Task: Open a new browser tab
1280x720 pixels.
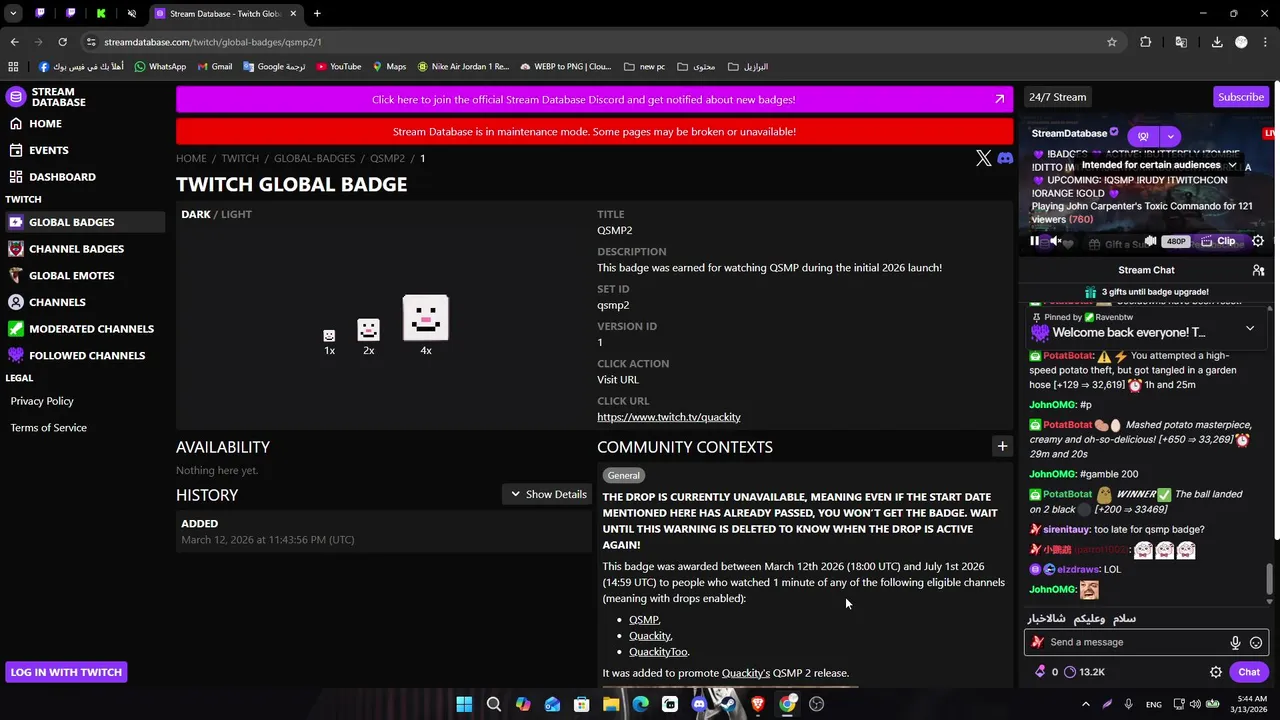Action: (x=317, y=14)
